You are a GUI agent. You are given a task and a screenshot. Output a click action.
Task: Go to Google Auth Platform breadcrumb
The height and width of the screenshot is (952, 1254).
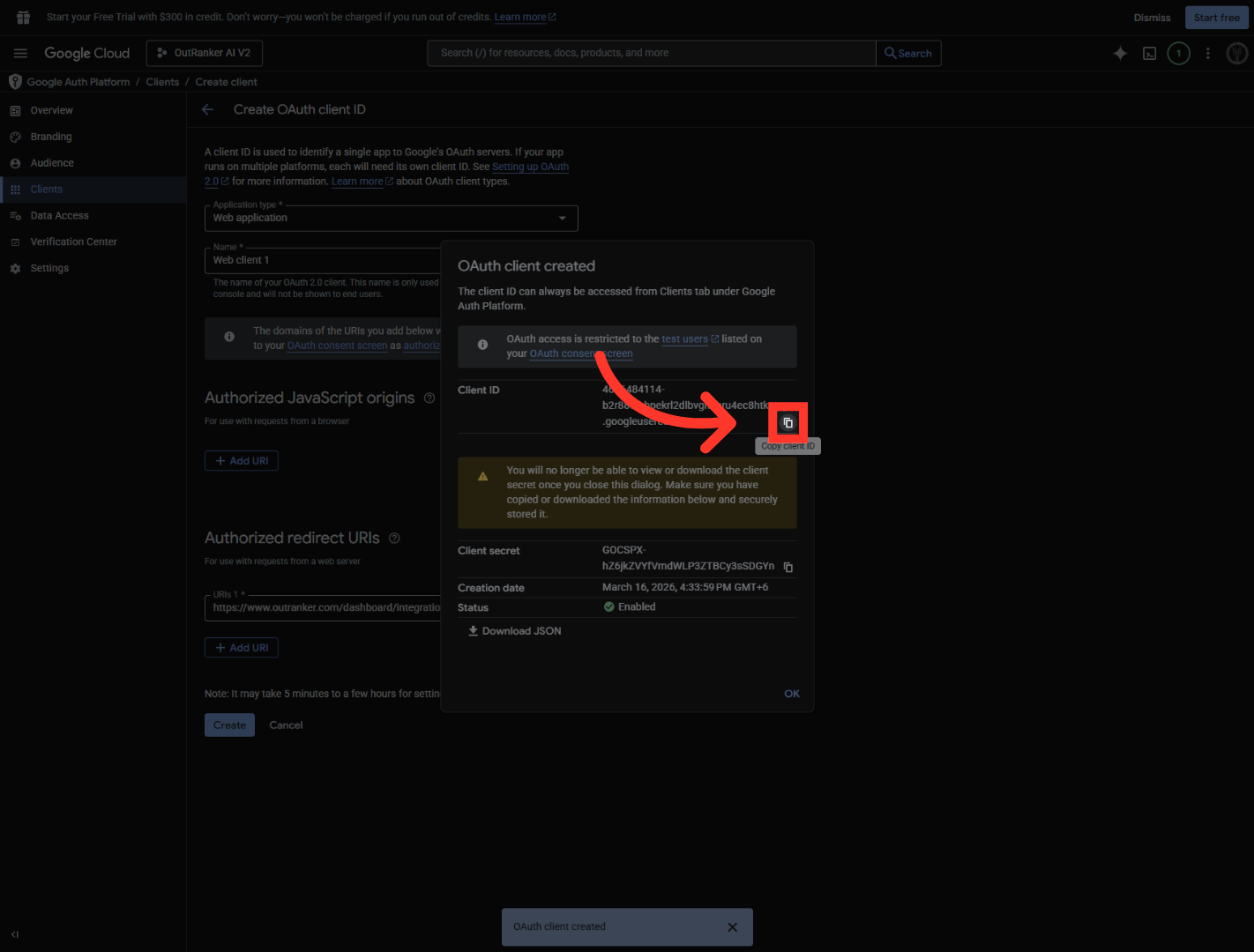78,82
